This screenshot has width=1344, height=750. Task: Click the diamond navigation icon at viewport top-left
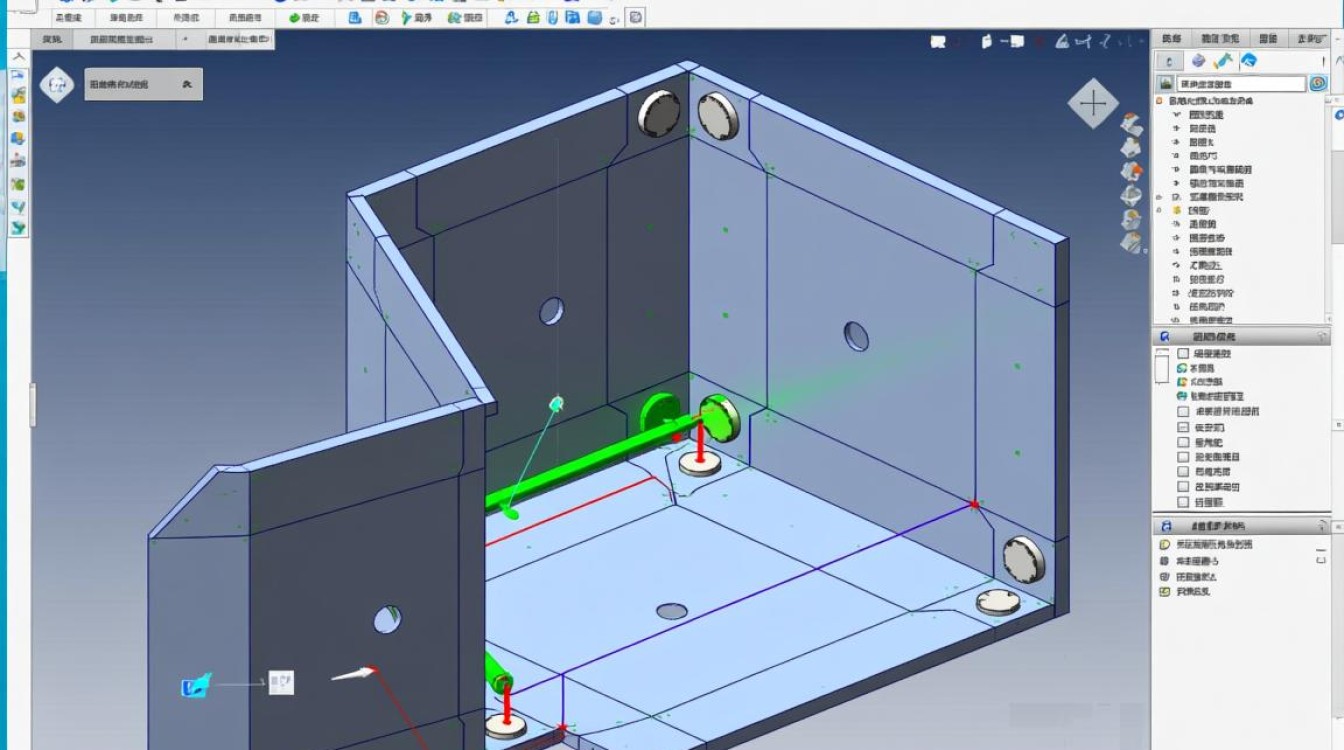(57, 84)
